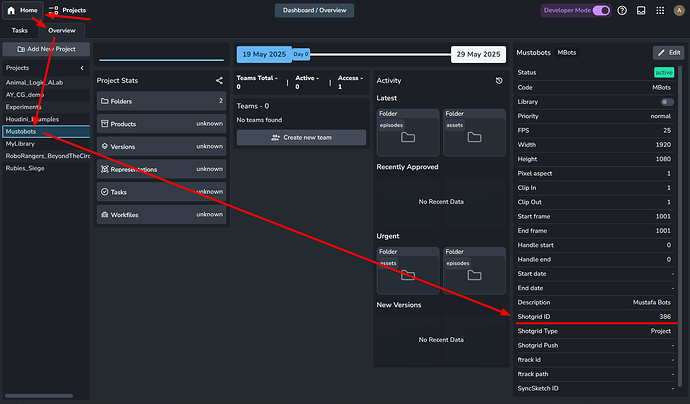Click the MBots code tag in header

coord(567,52)
